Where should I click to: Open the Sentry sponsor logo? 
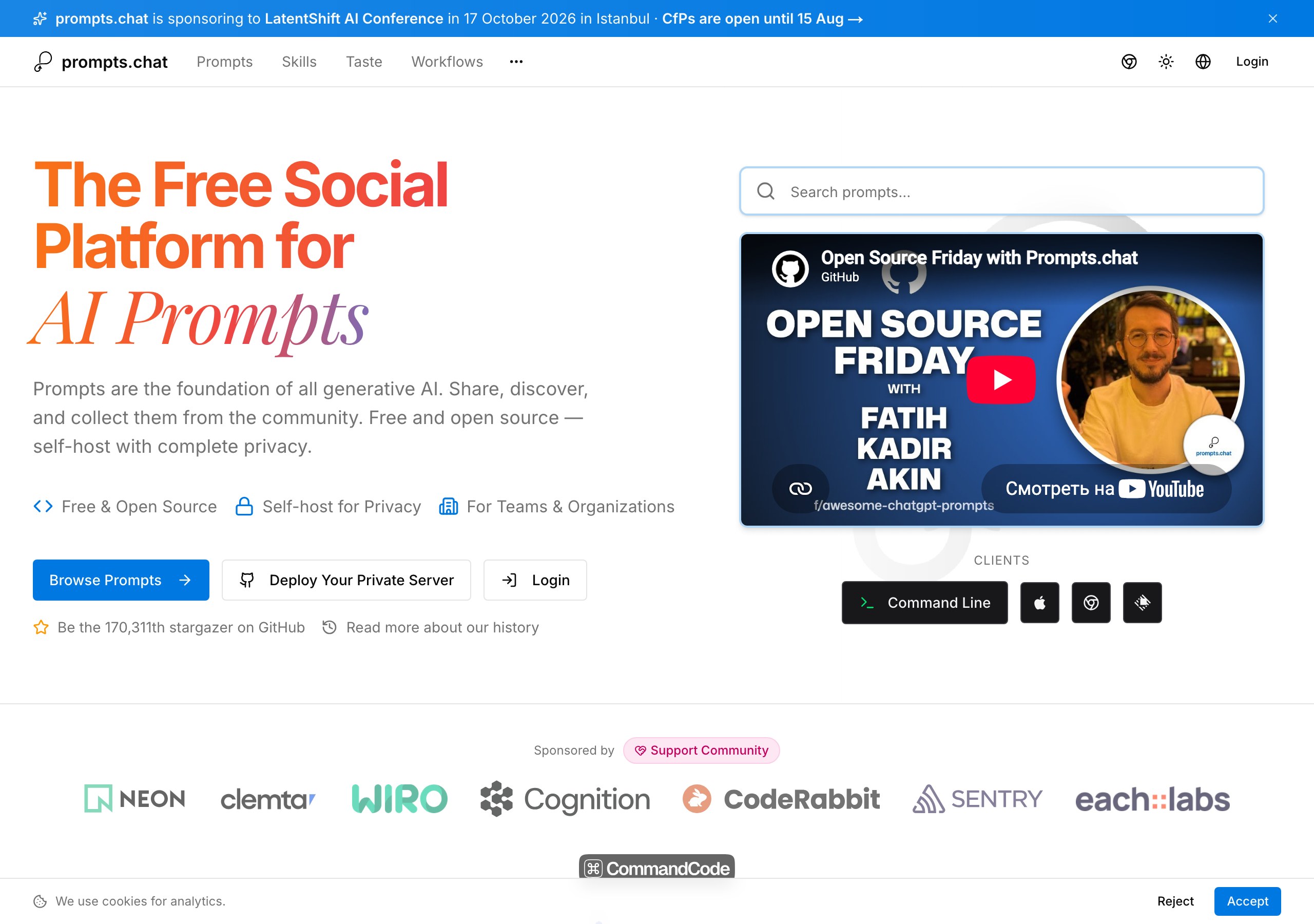coord(977,799)
